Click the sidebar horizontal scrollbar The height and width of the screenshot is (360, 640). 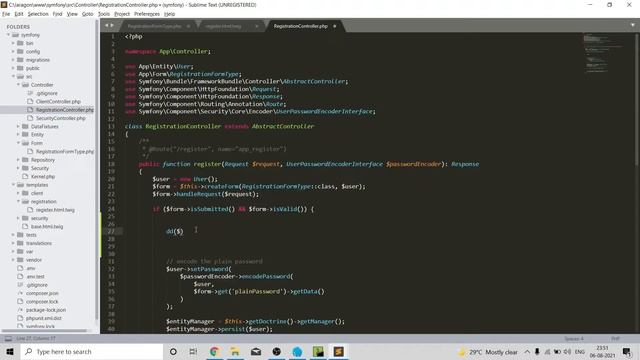(x=44, y=330)
